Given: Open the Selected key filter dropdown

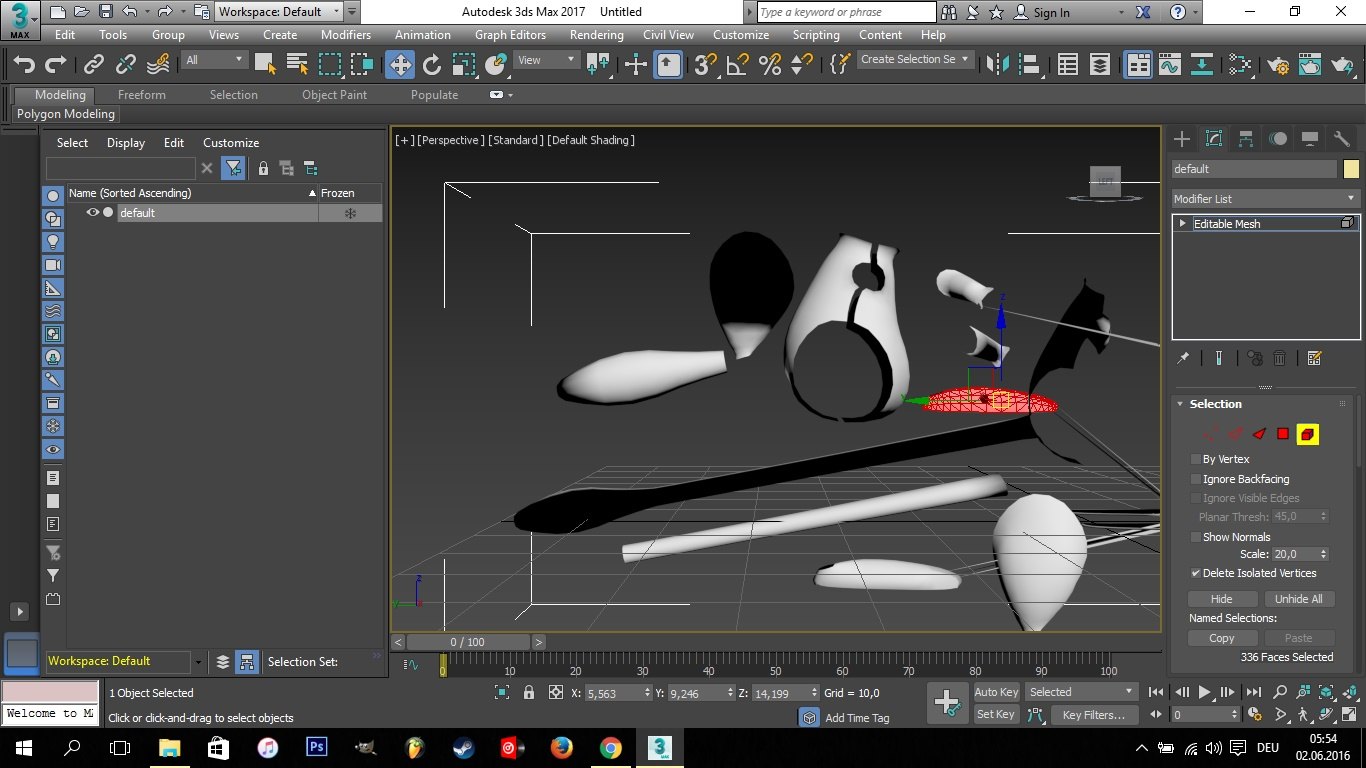Looking at the screenshot, I should tap(1081, 692).
